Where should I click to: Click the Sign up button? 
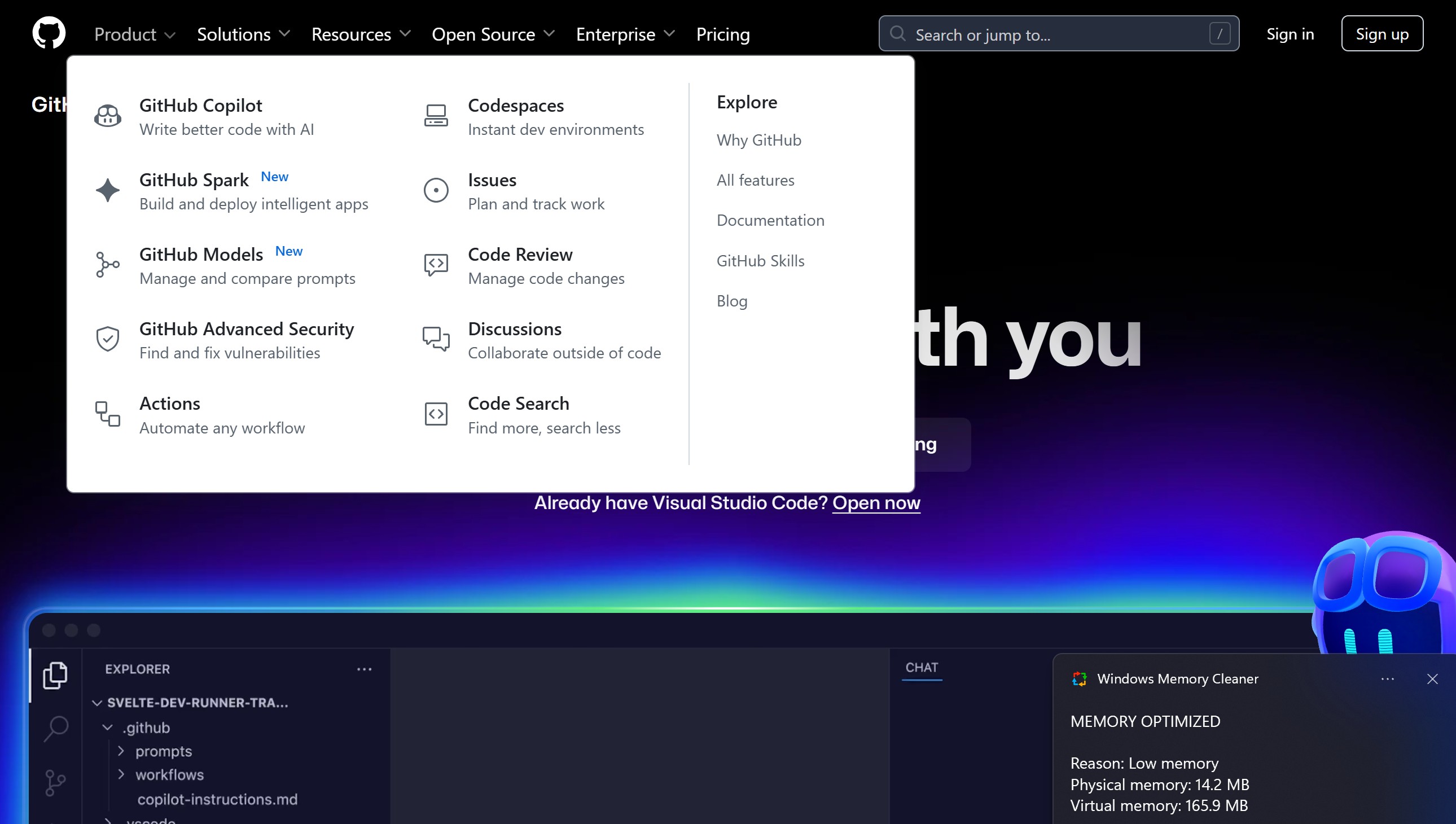click(x=1382, y=34)
